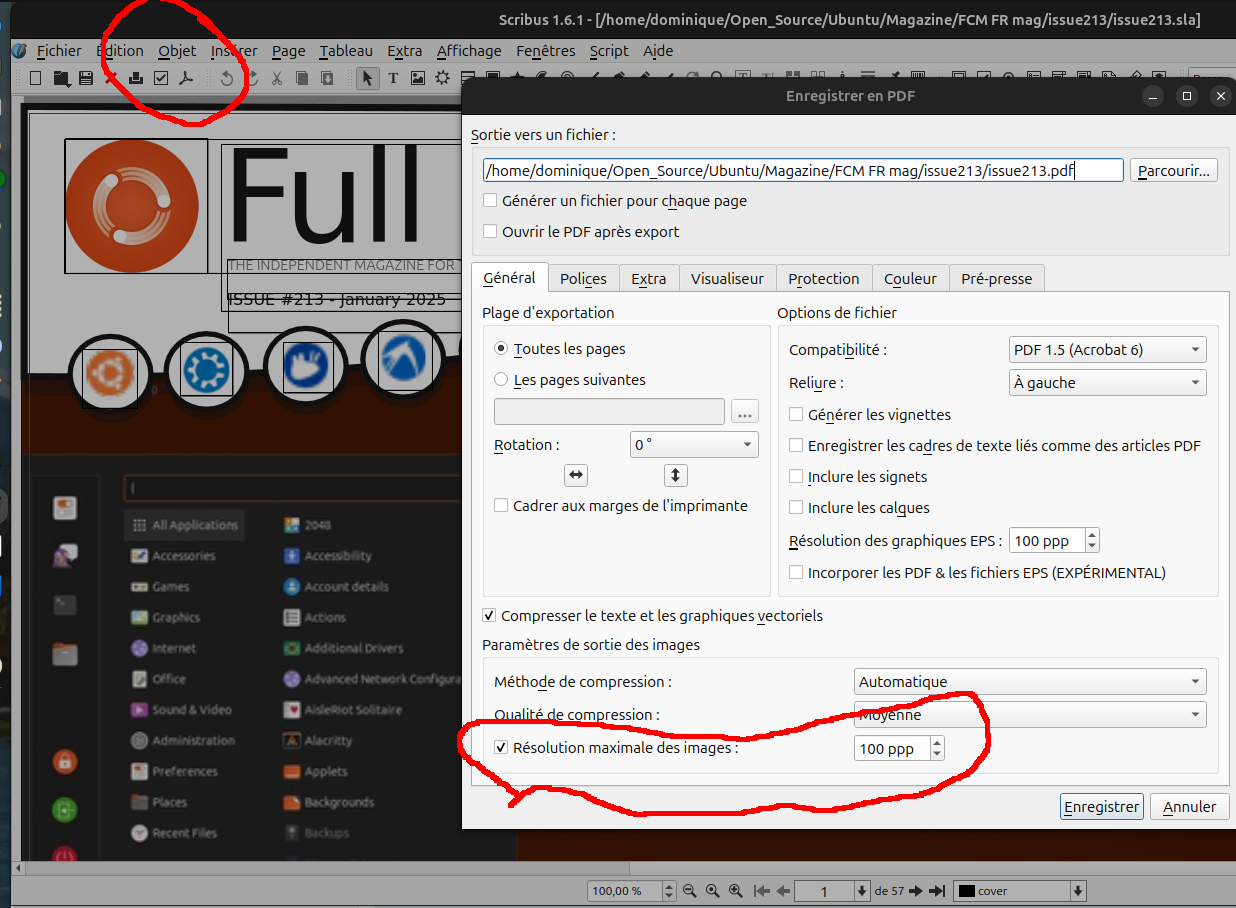Select the Insert Image Frame tool
Viewport: 1236px width, 908px height.
coord(417,77)
